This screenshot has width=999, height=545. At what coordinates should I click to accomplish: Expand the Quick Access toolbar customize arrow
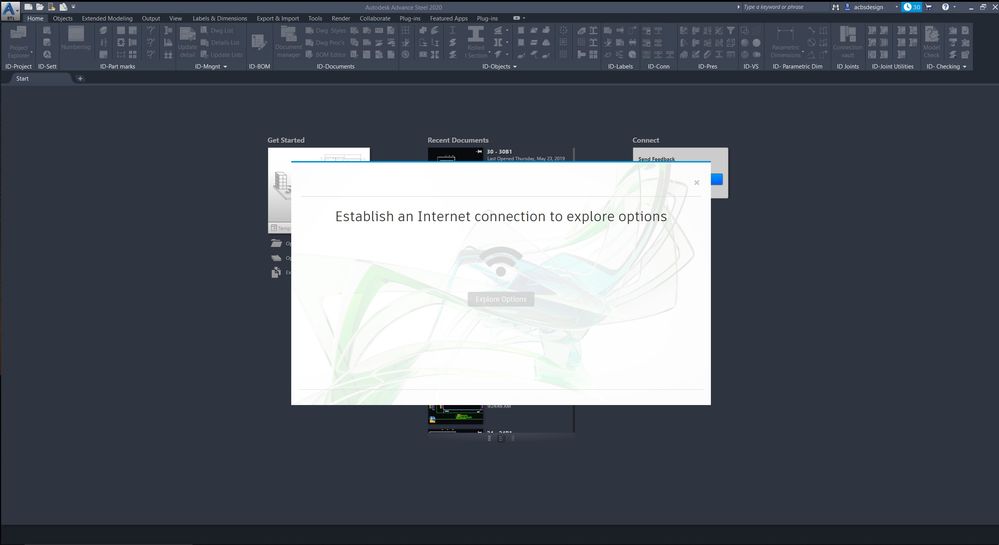point(73,7)
